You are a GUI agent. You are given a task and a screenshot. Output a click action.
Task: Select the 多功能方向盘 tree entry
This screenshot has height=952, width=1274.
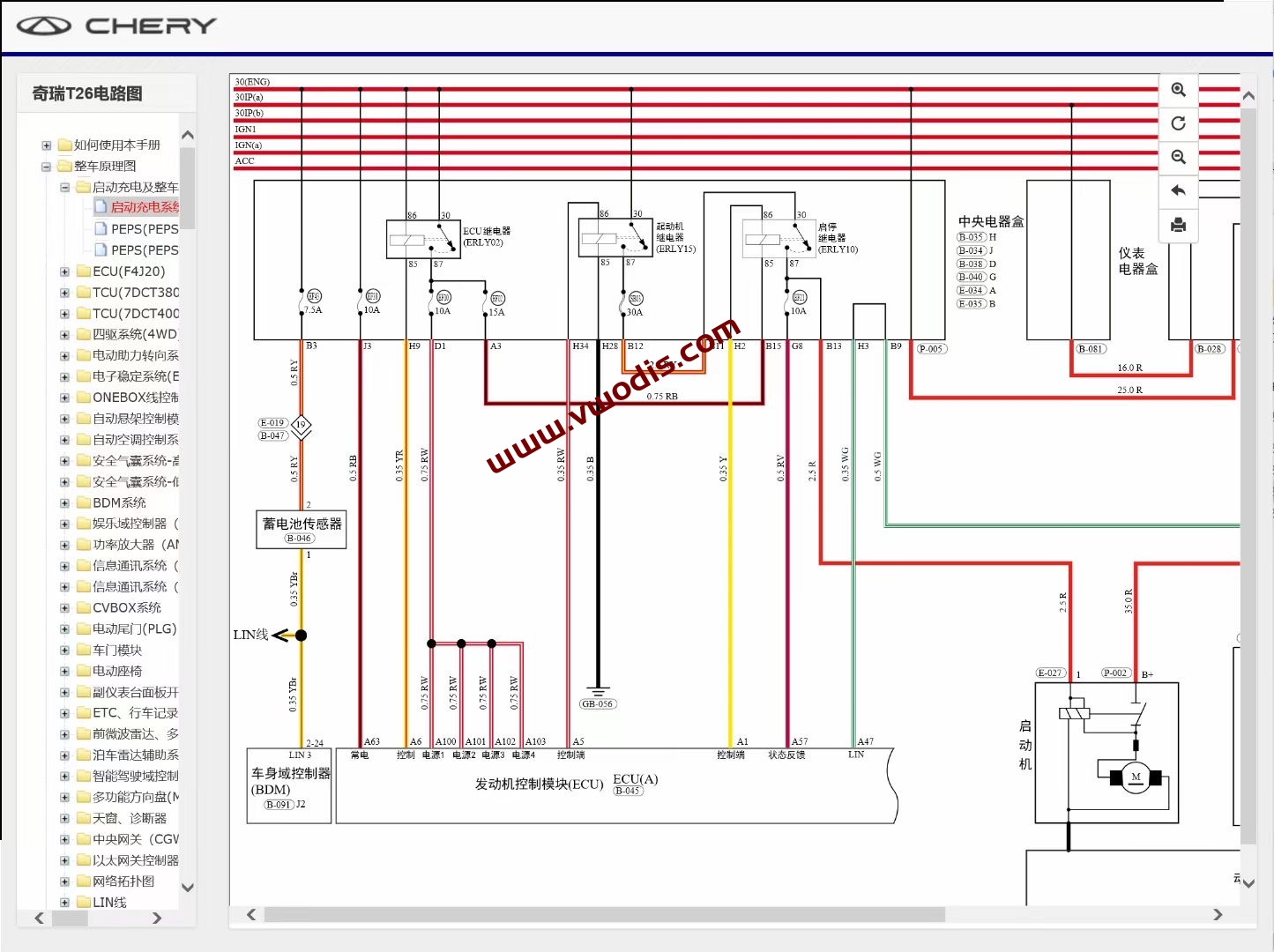pyautogui.click(x=136, y=798)
